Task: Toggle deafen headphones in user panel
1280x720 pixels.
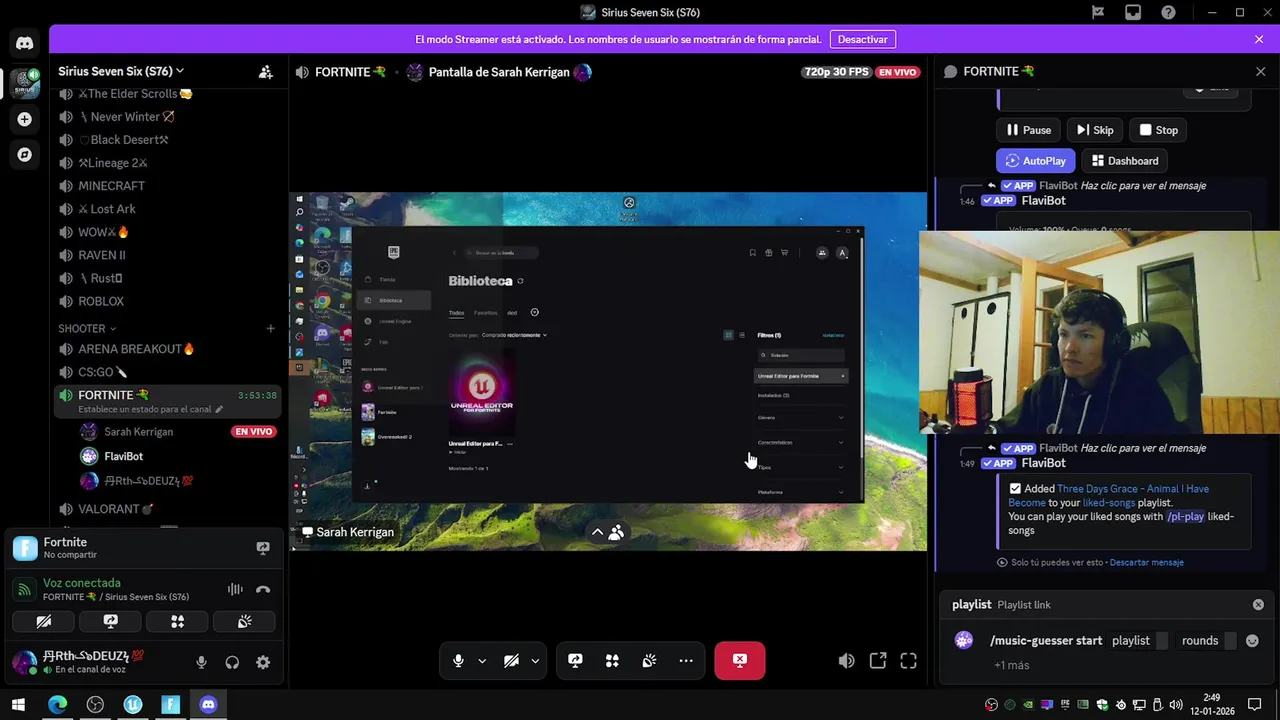Action: pyautogui.click(x=232, y=662)
